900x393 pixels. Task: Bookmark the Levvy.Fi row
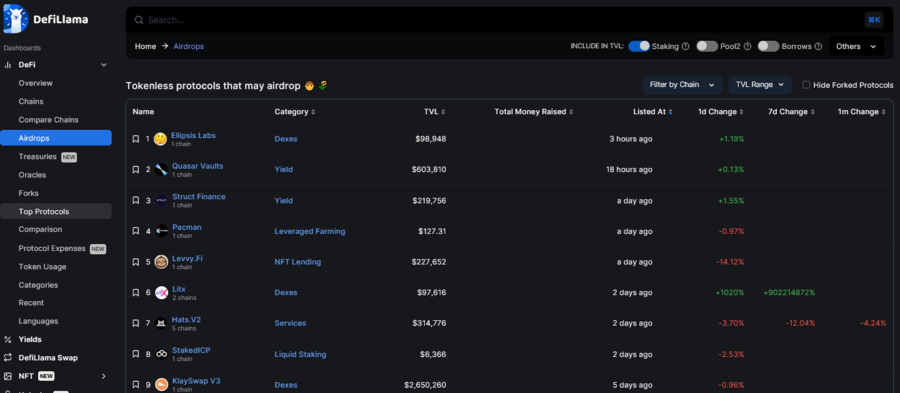[x=136, y=262]
